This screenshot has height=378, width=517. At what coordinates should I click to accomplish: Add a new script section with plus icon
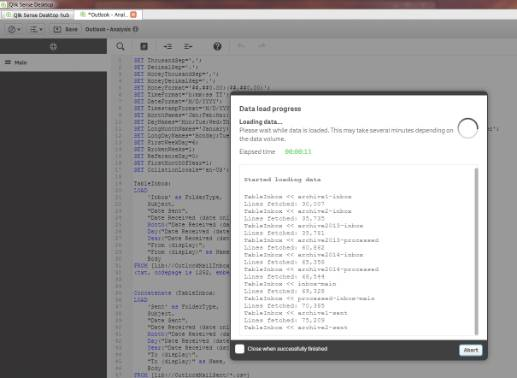pos(53,46)
